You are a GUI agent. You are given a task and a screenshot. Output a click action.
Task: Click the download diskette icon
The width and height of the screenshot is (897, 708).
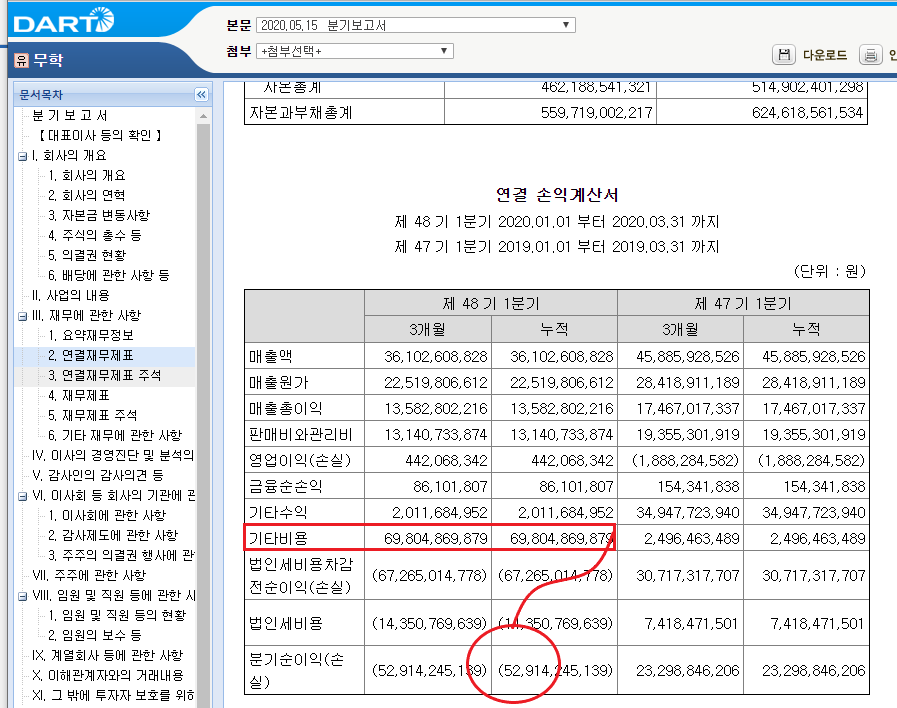[x=784, y=55]
